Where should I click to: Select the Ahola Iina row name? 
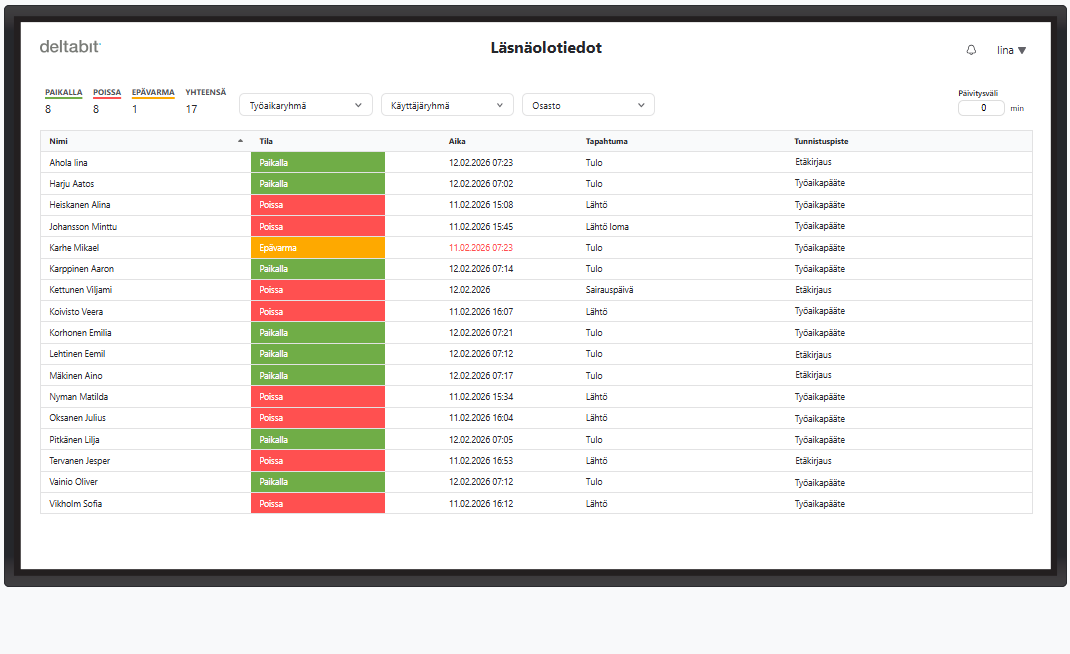(x=69, y=162)
